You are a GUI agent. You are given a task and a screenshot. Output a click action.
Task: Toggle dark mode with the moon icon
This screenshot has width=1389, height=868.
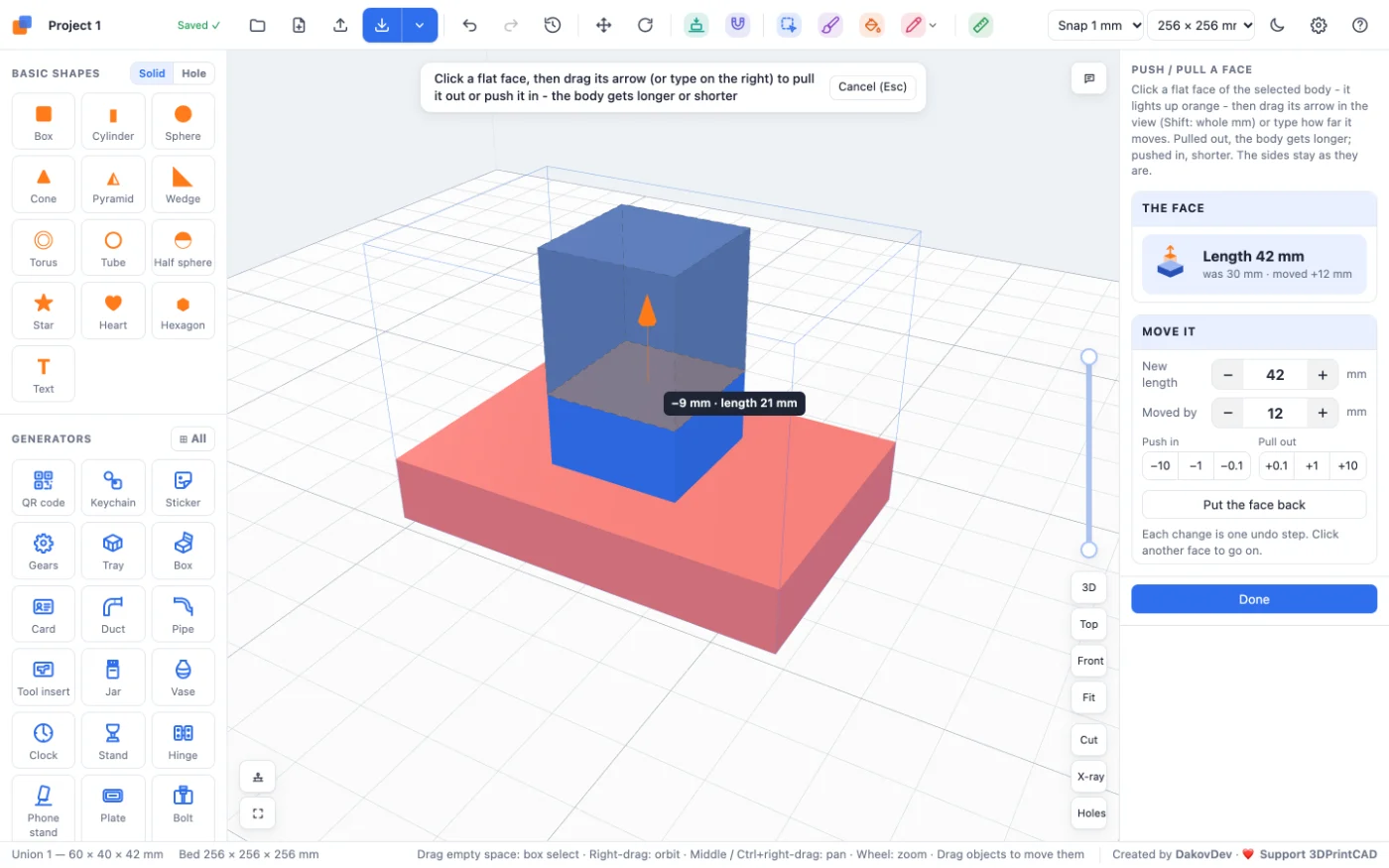point(1277,25)
